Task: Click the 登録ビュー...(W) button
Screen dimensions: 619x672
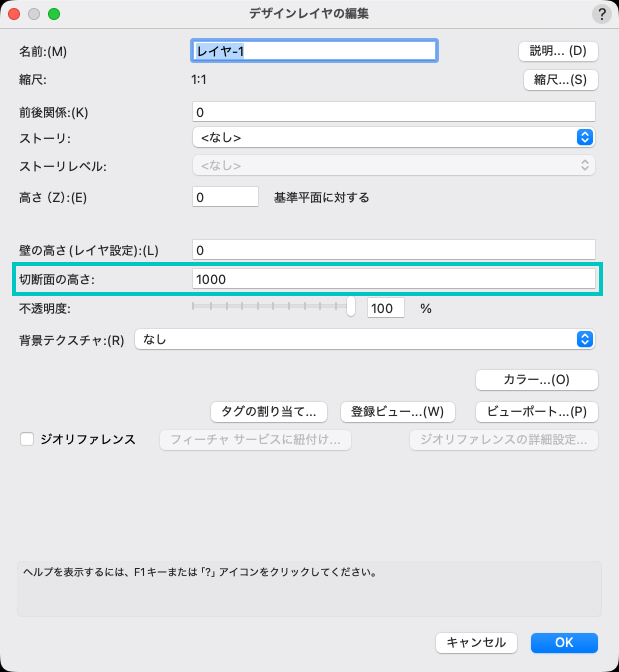Action: 398,411
